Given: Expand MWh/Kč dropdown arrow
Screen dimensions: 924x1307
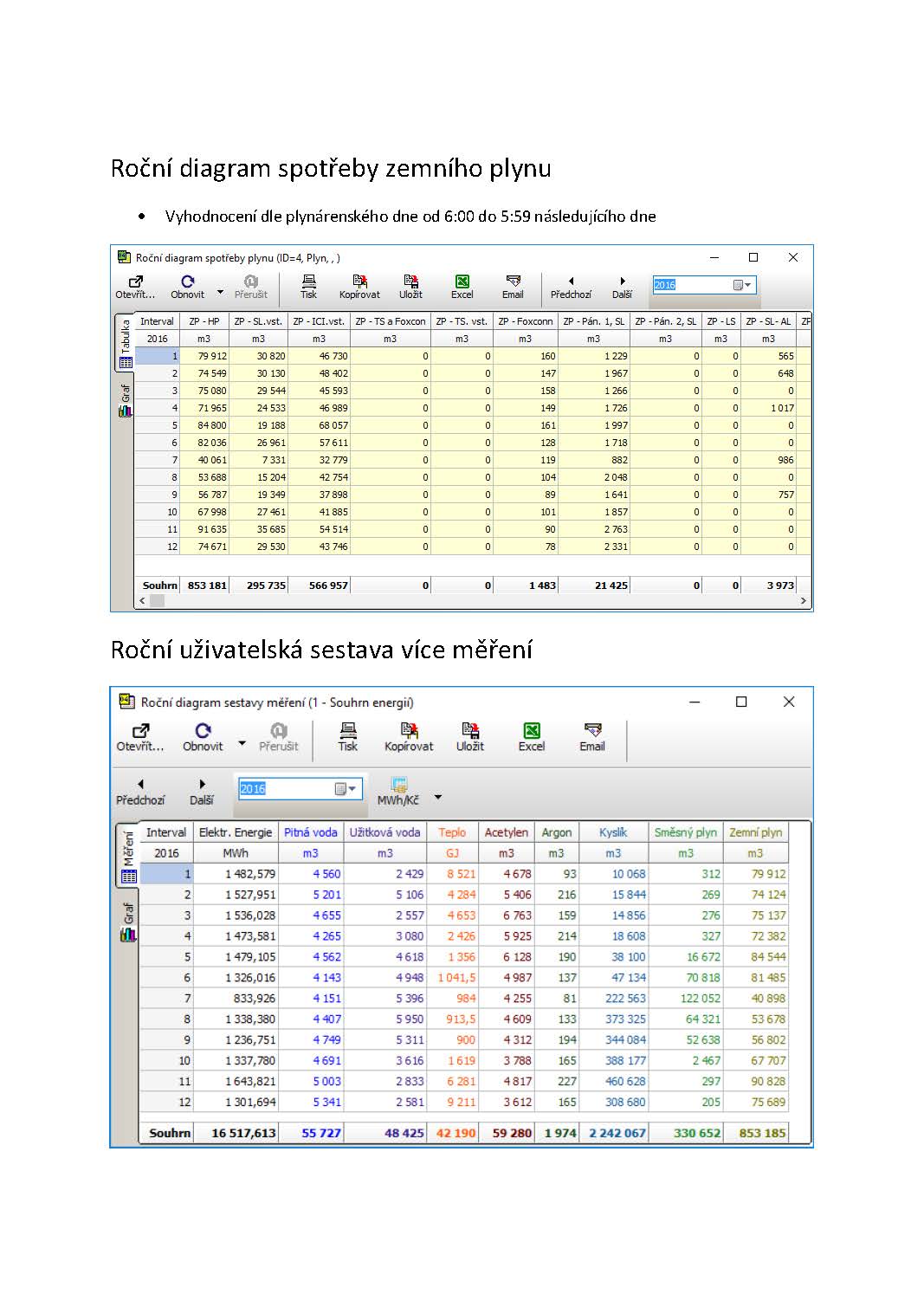Looking at the screenshot, I should point(437,798).
